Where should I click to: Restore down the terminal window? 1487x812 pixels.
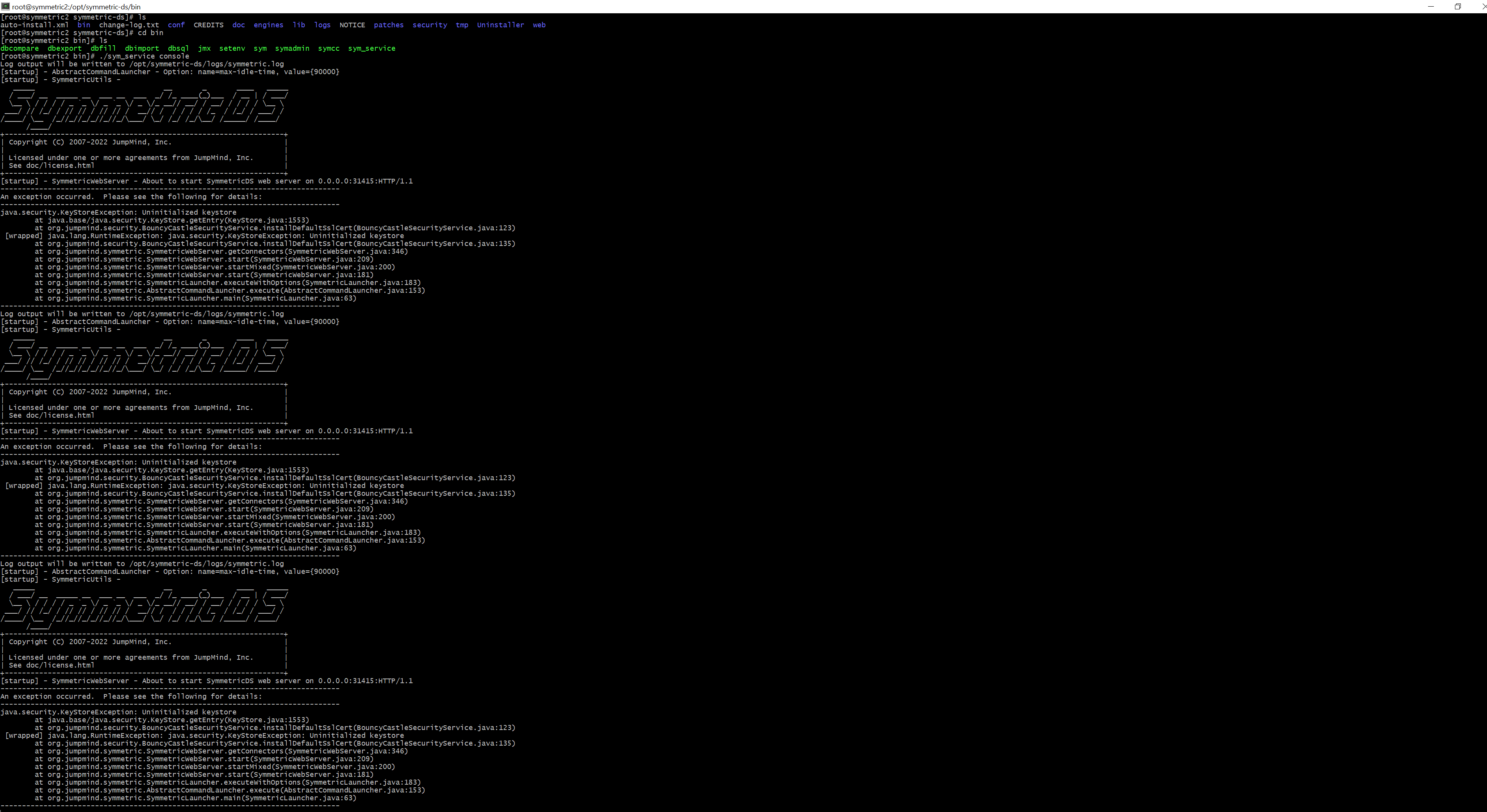point(1458,6)
